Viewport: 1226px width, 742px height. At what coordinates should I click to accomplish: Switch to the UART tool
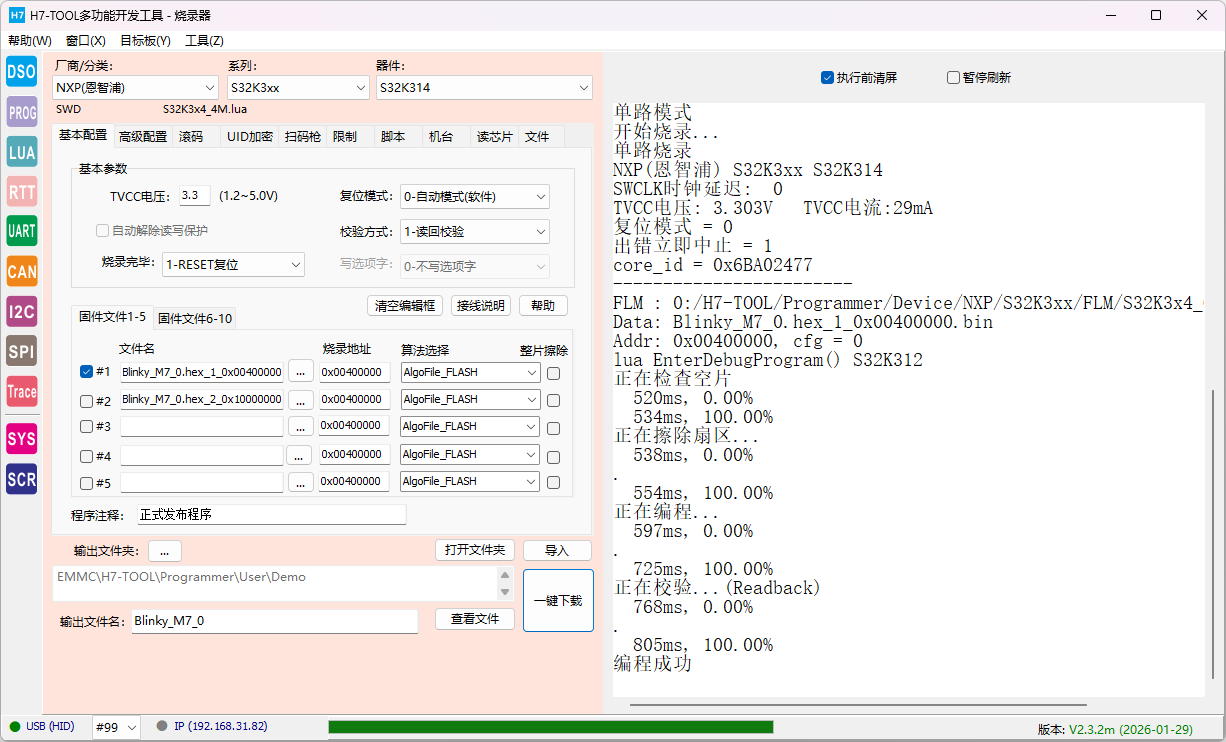22,231
